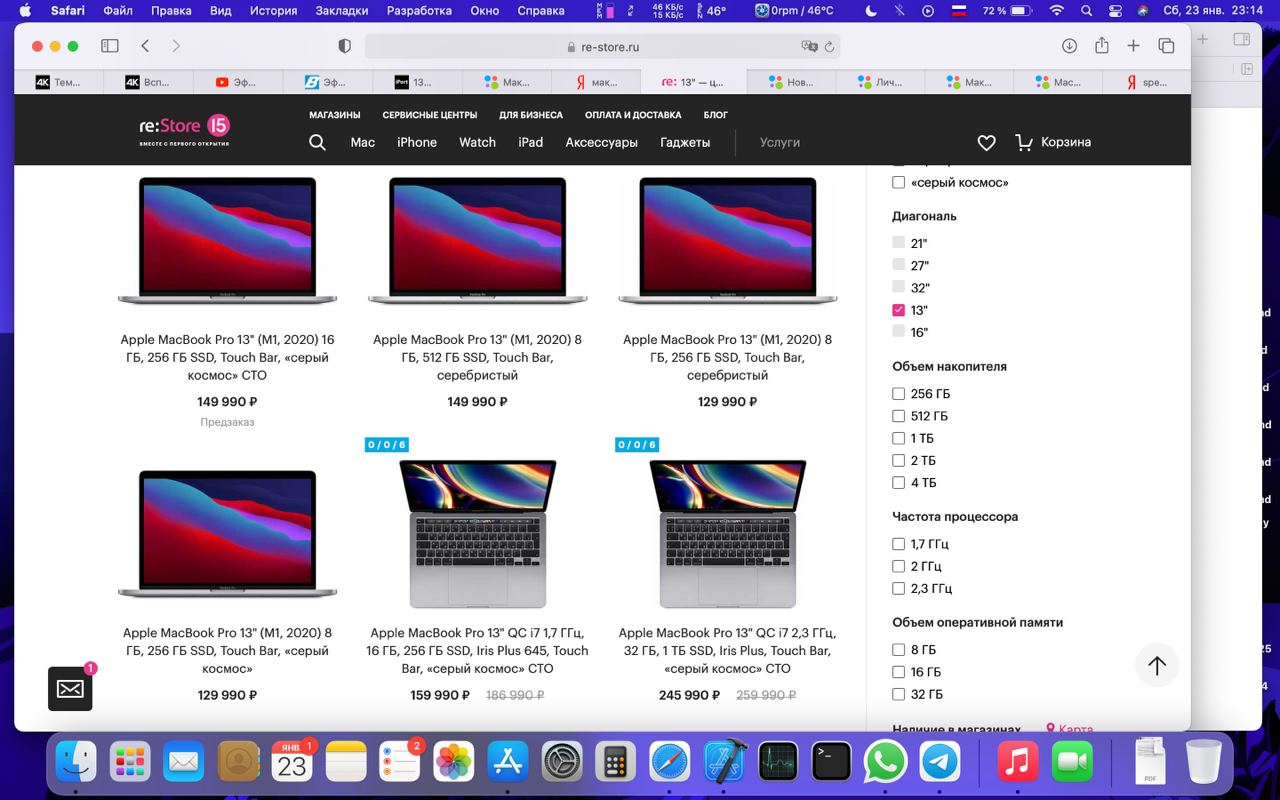Open the БЛОГ link

click(716, 115)
